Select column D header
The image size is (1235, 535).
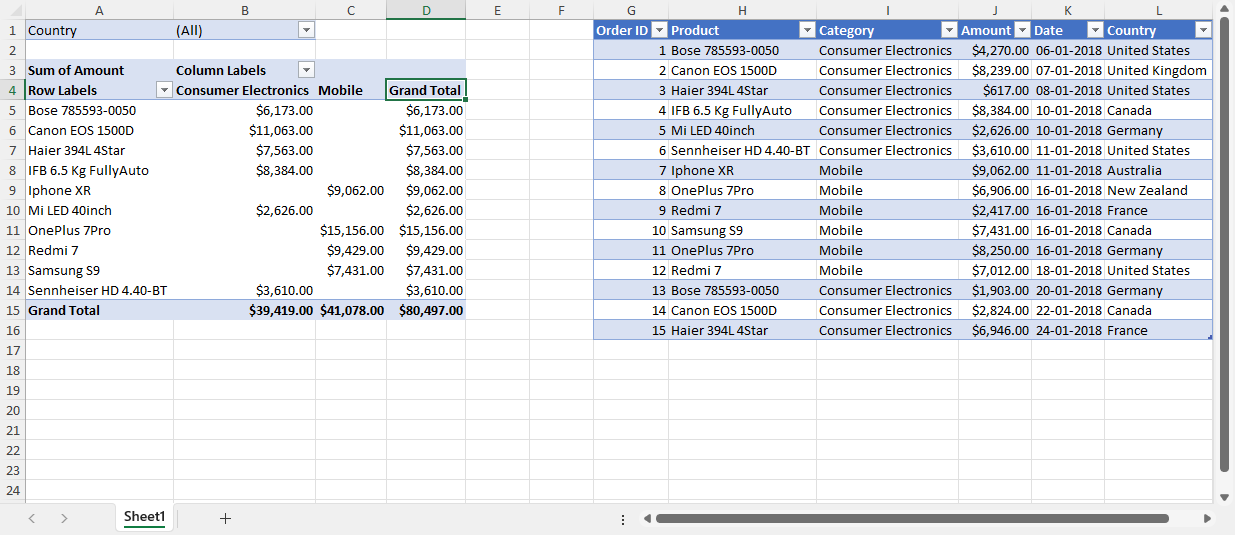426,10
